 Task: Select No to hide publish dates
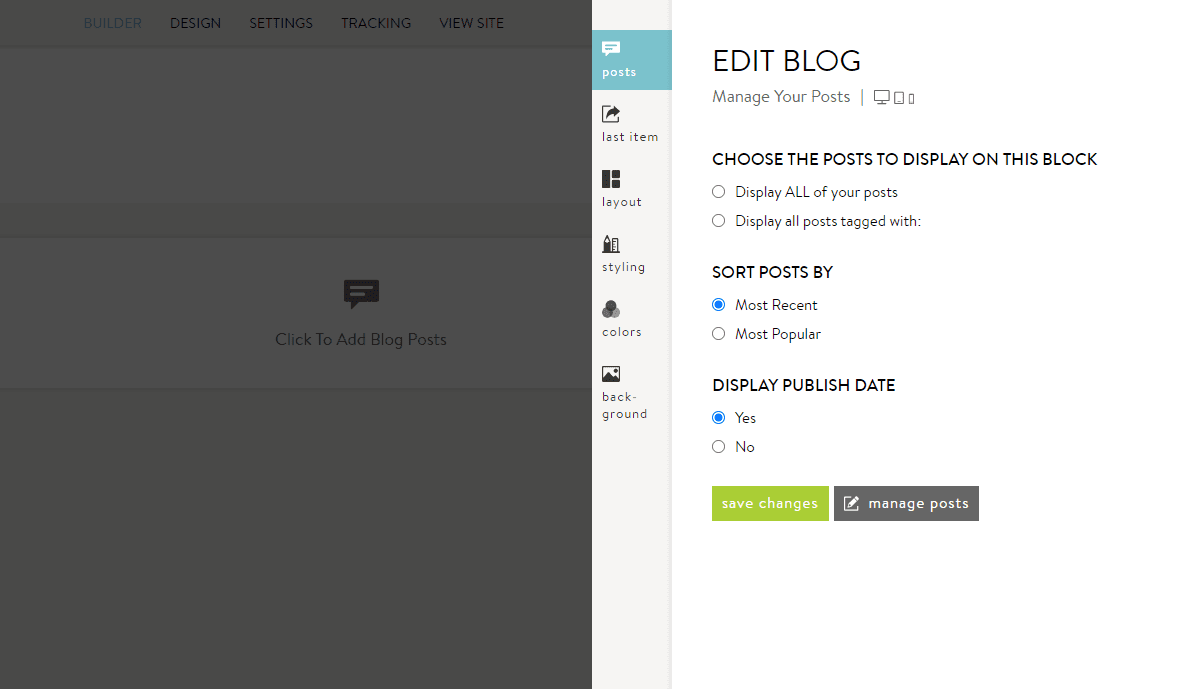(x=718, y=446)
